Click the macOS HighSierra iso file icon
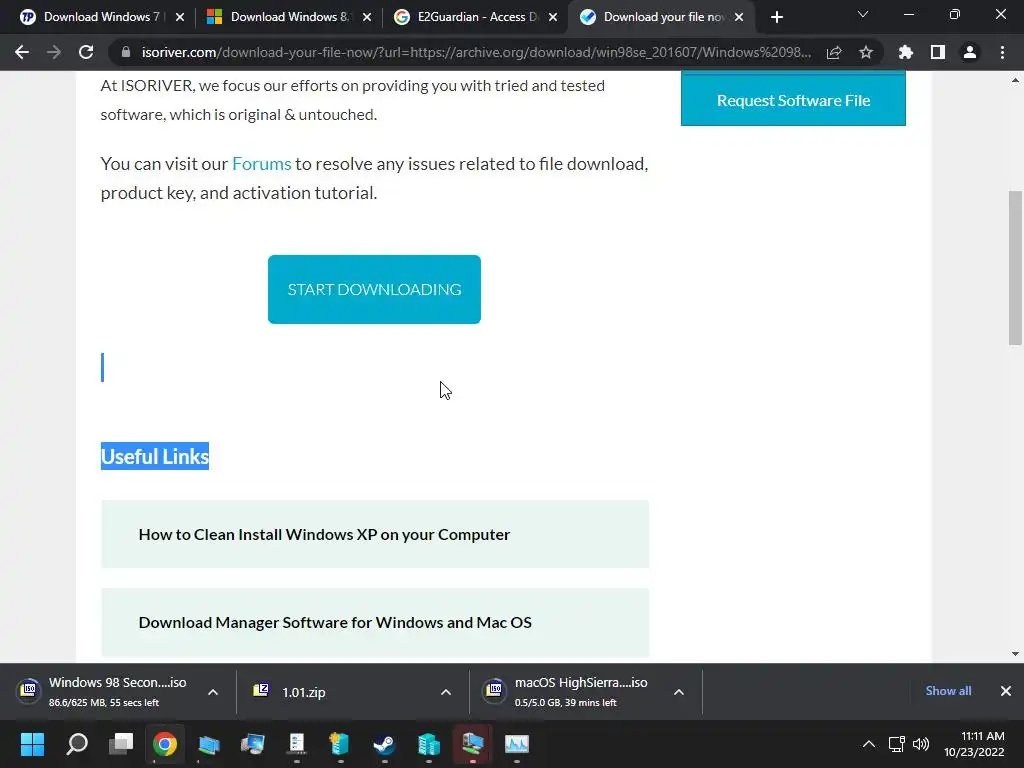Image resolution: width=1024 pixels, height=768 pixels. 494,690
